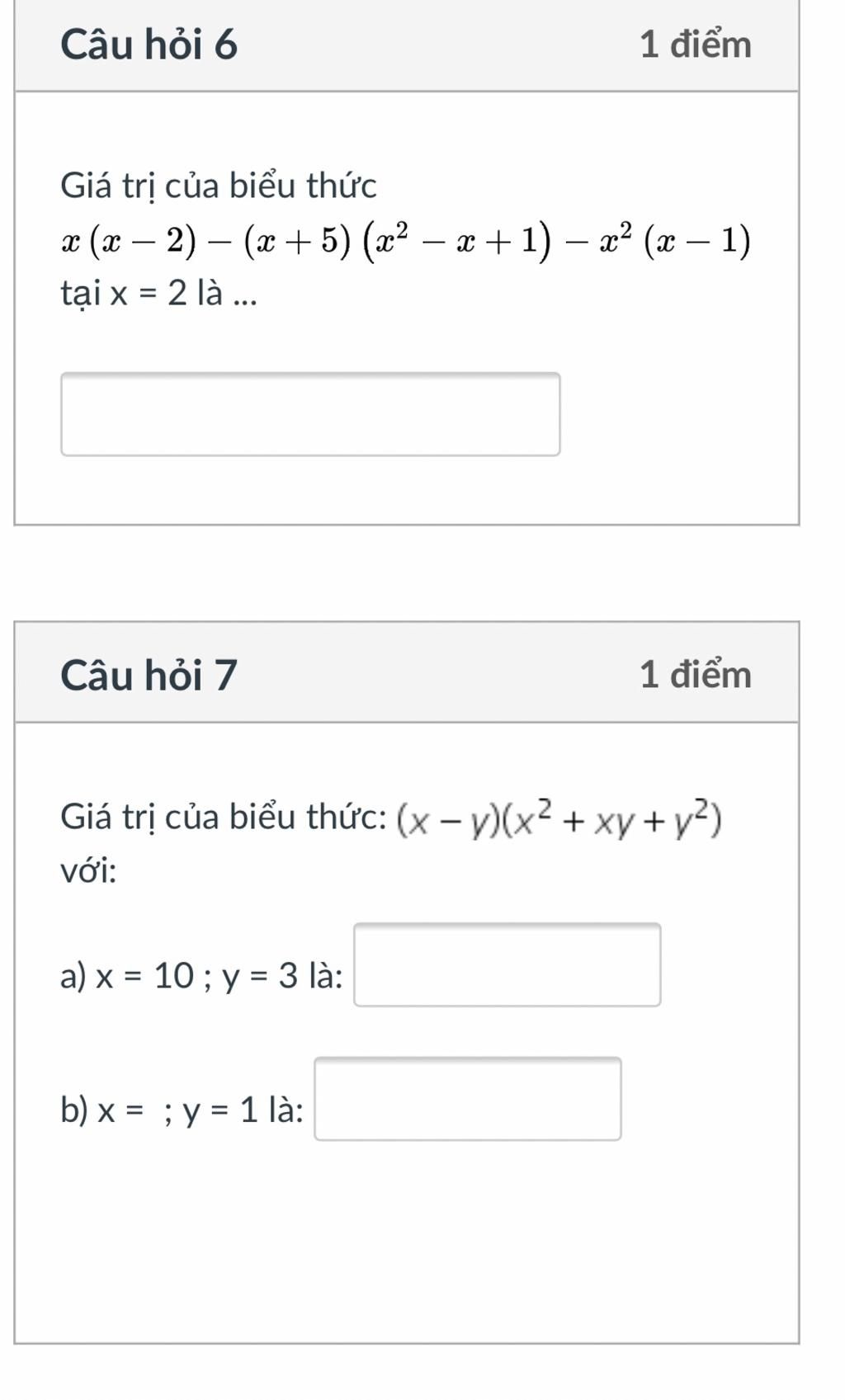Click the "Câu hỏi 6" heading
Viewport: 845px width, 1400px height.
149,45
